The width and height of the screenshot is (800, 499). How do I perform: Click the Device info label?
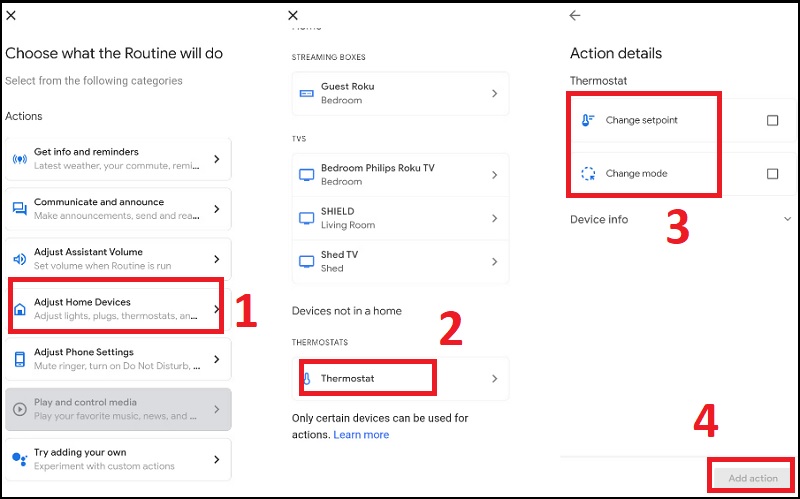tap(599, 219)
